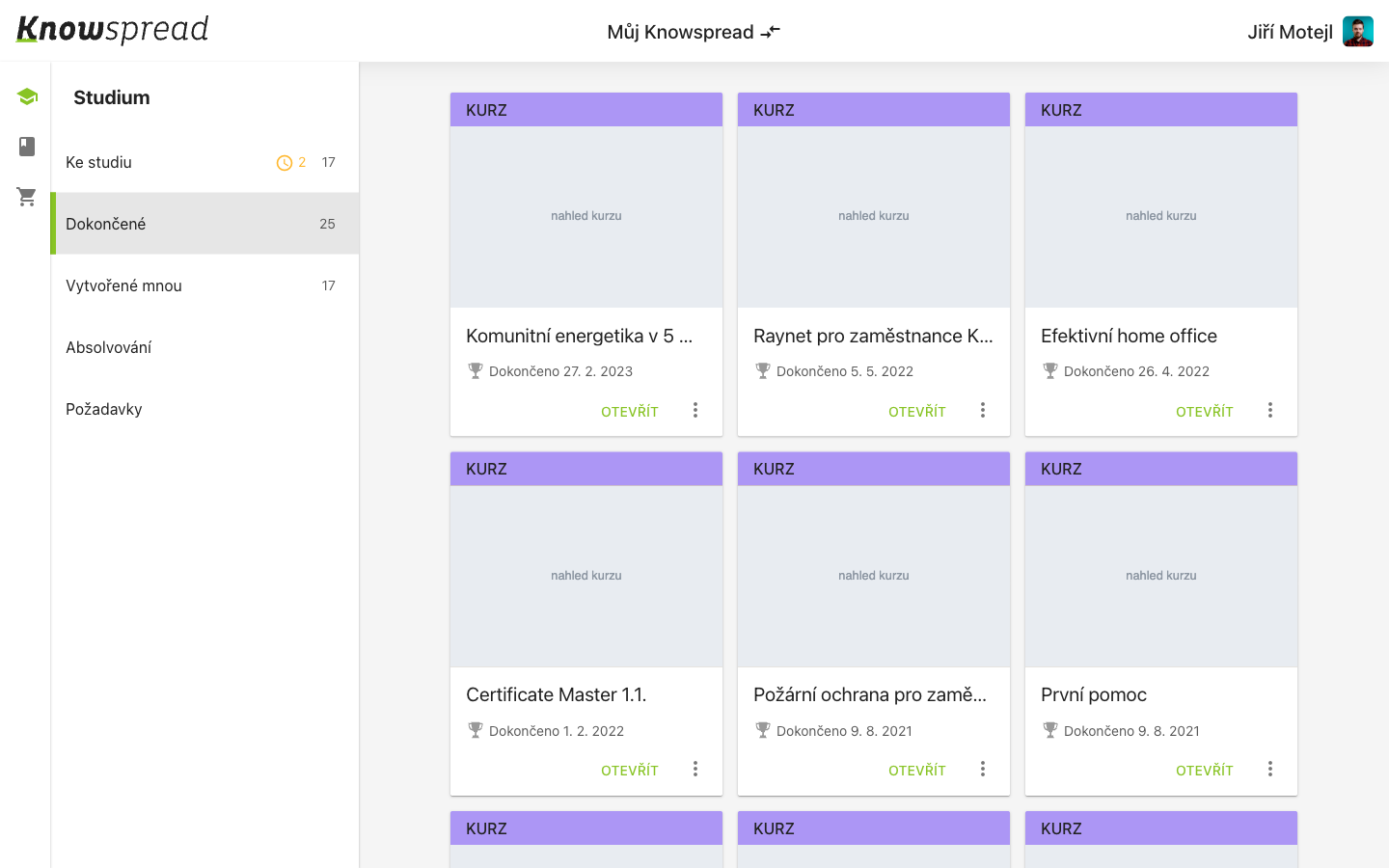This screenshot has height=868, width=1389.
Task: Click the První pomoc course thumbnail
Action: tap(1161, 576)
